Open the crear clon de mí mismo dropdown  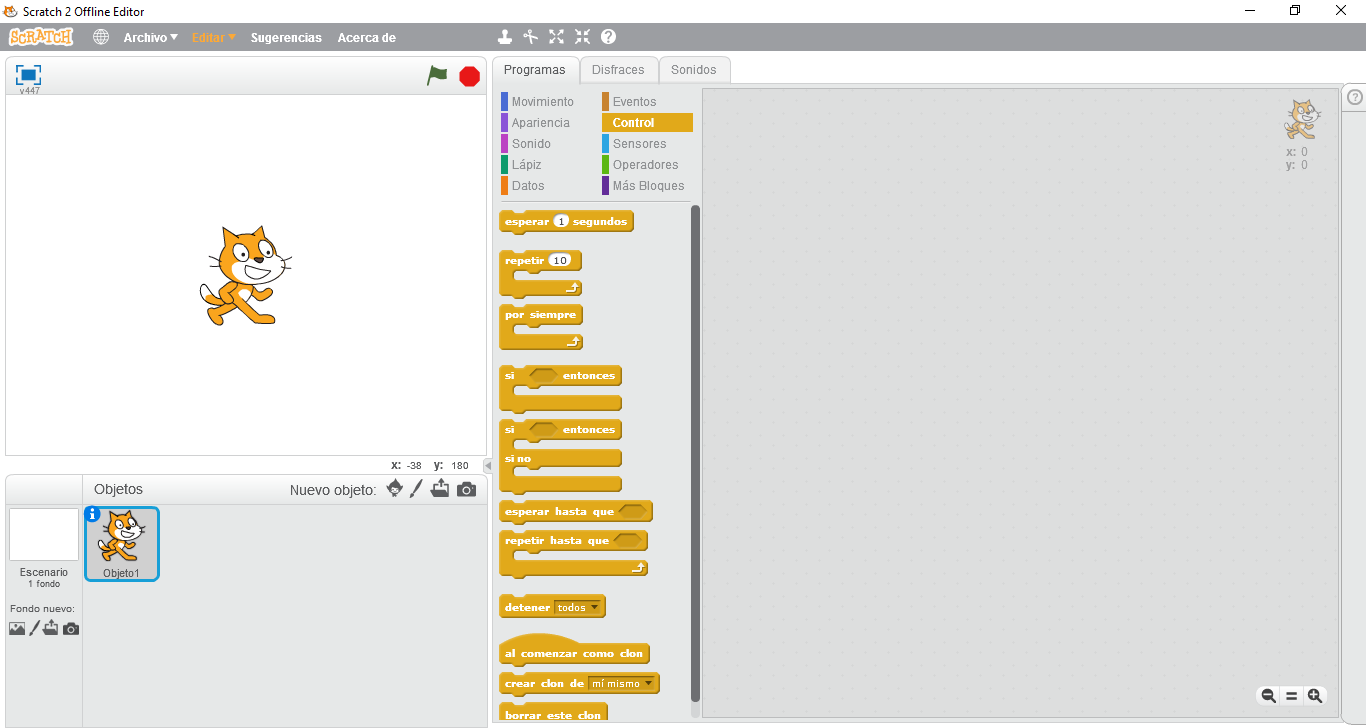point(649,683)
